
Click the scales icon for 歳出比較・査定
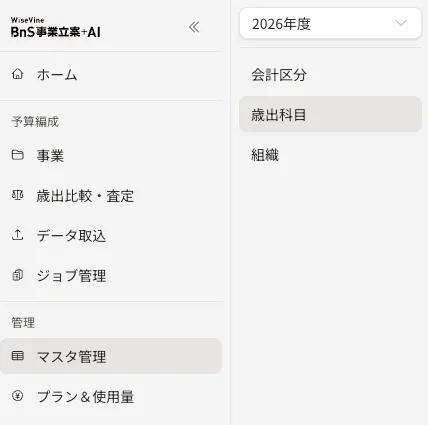[x=18, y=195]
